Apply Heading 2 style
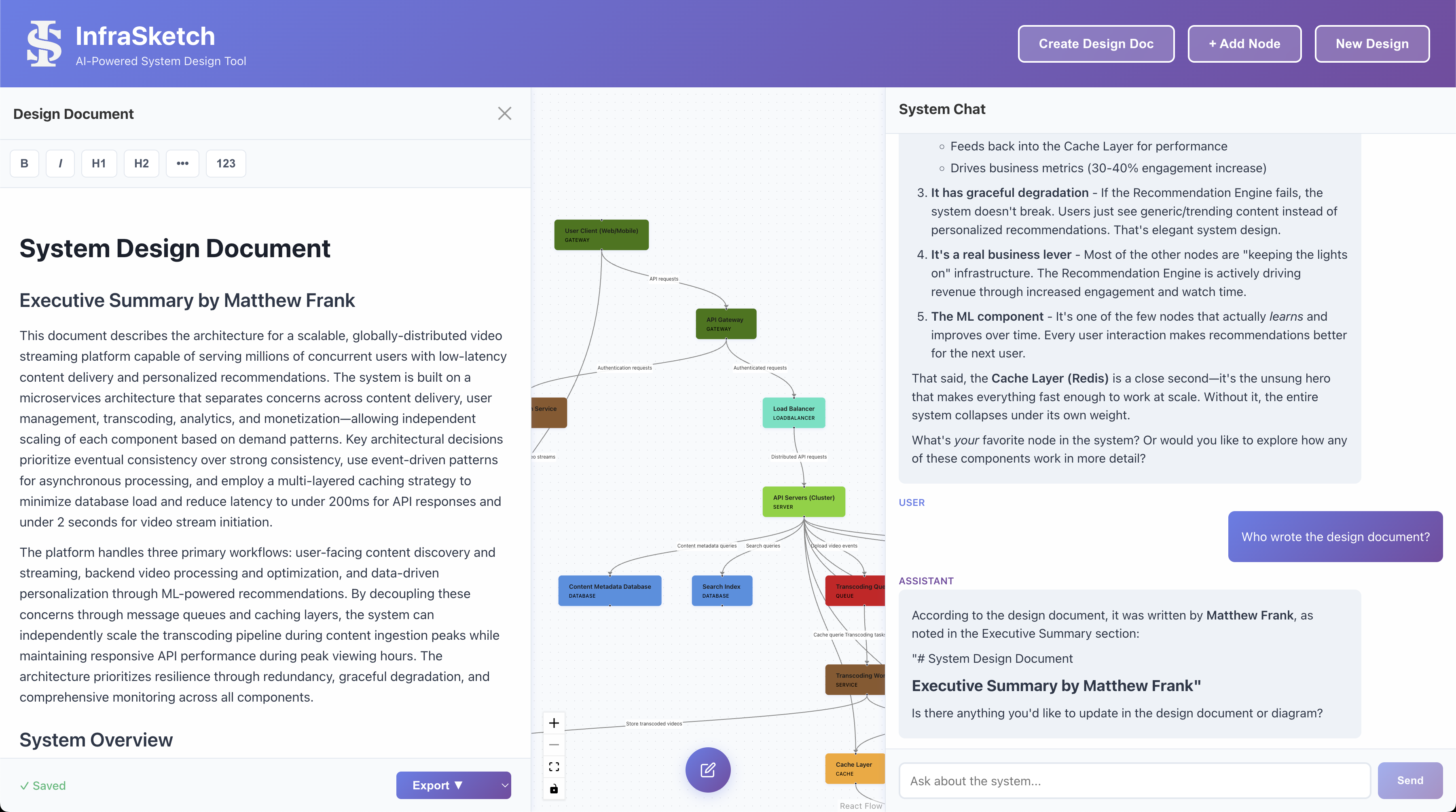This screenshot has width=1456, height=812. point(141,163)
